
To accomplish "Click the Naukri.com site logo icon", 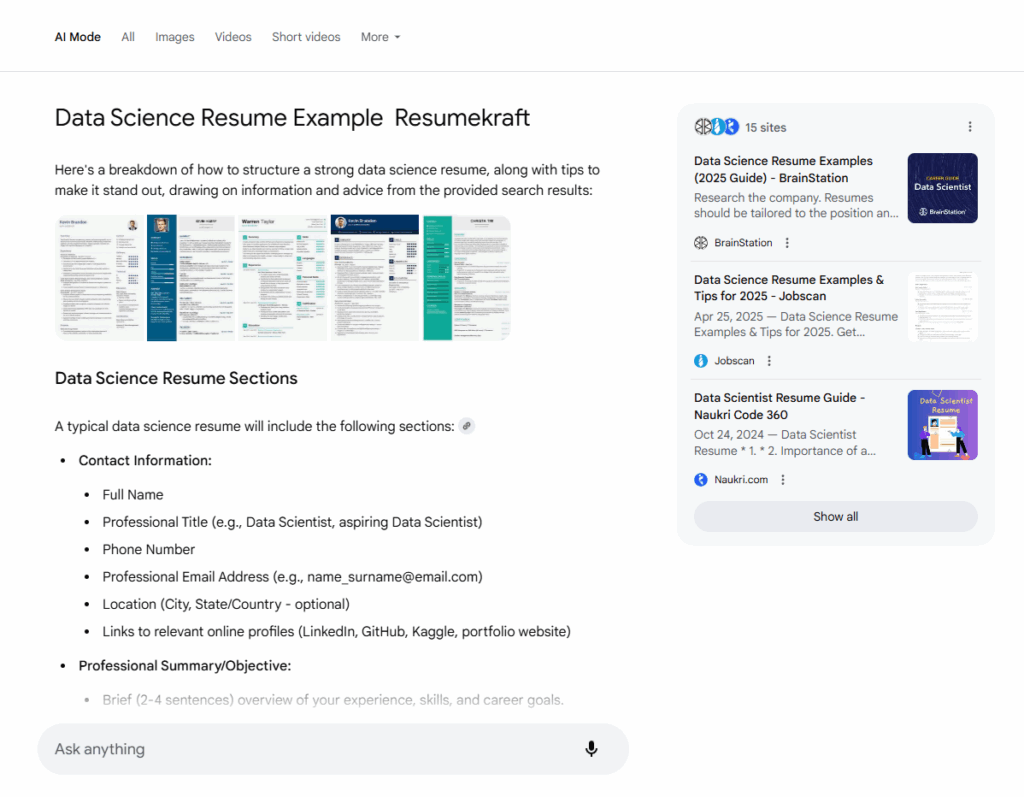I will (701, 480).
